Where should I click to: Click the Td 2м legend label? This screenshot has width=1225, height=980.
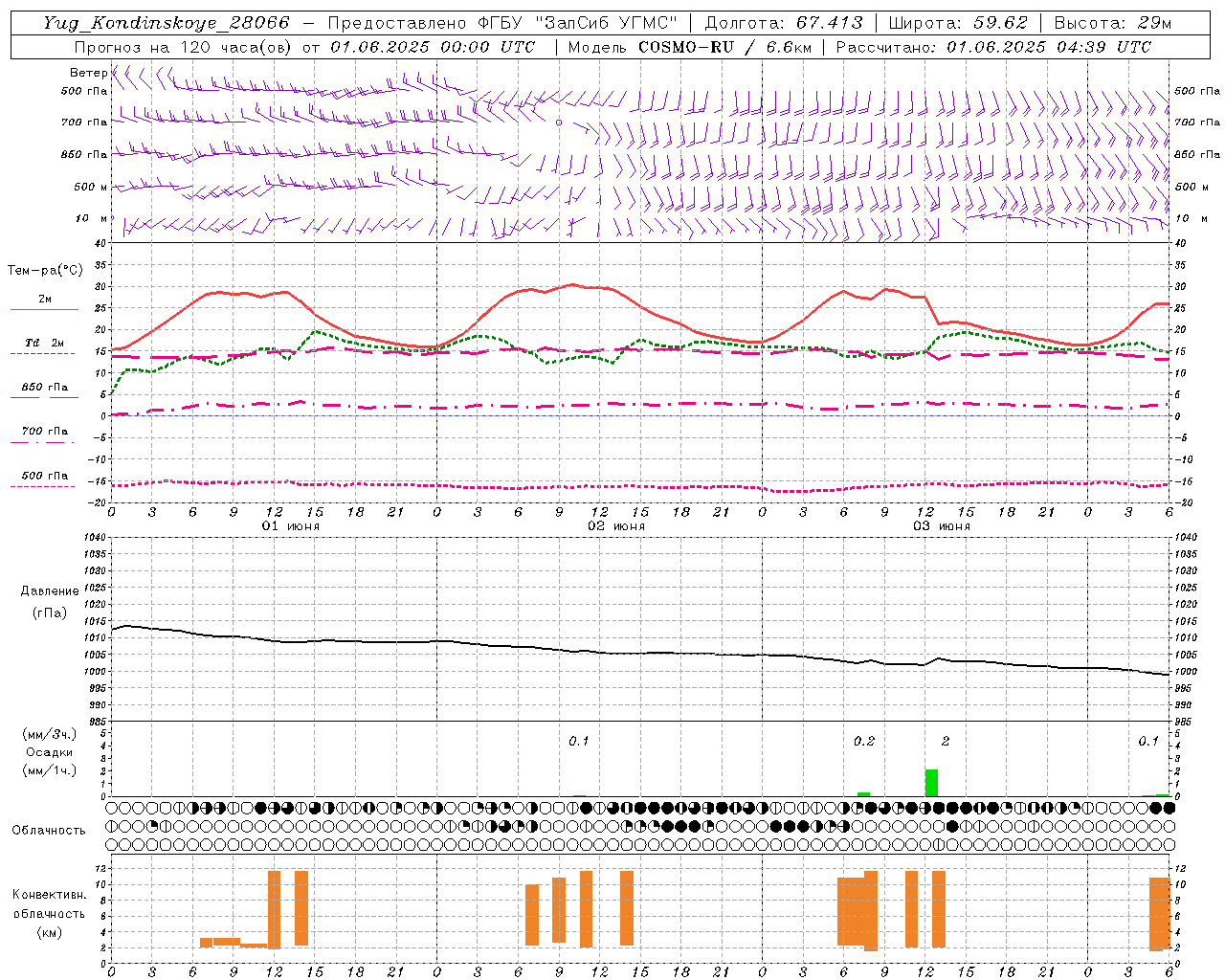tap(44, 343)
